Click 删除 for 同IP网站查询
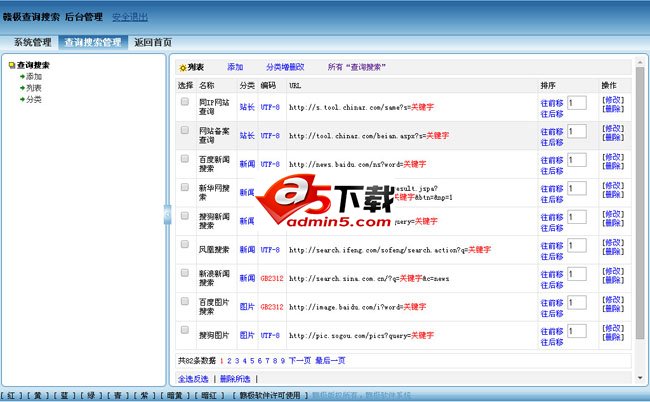Viewport: 650px width, 402px height. click(613, 109)
